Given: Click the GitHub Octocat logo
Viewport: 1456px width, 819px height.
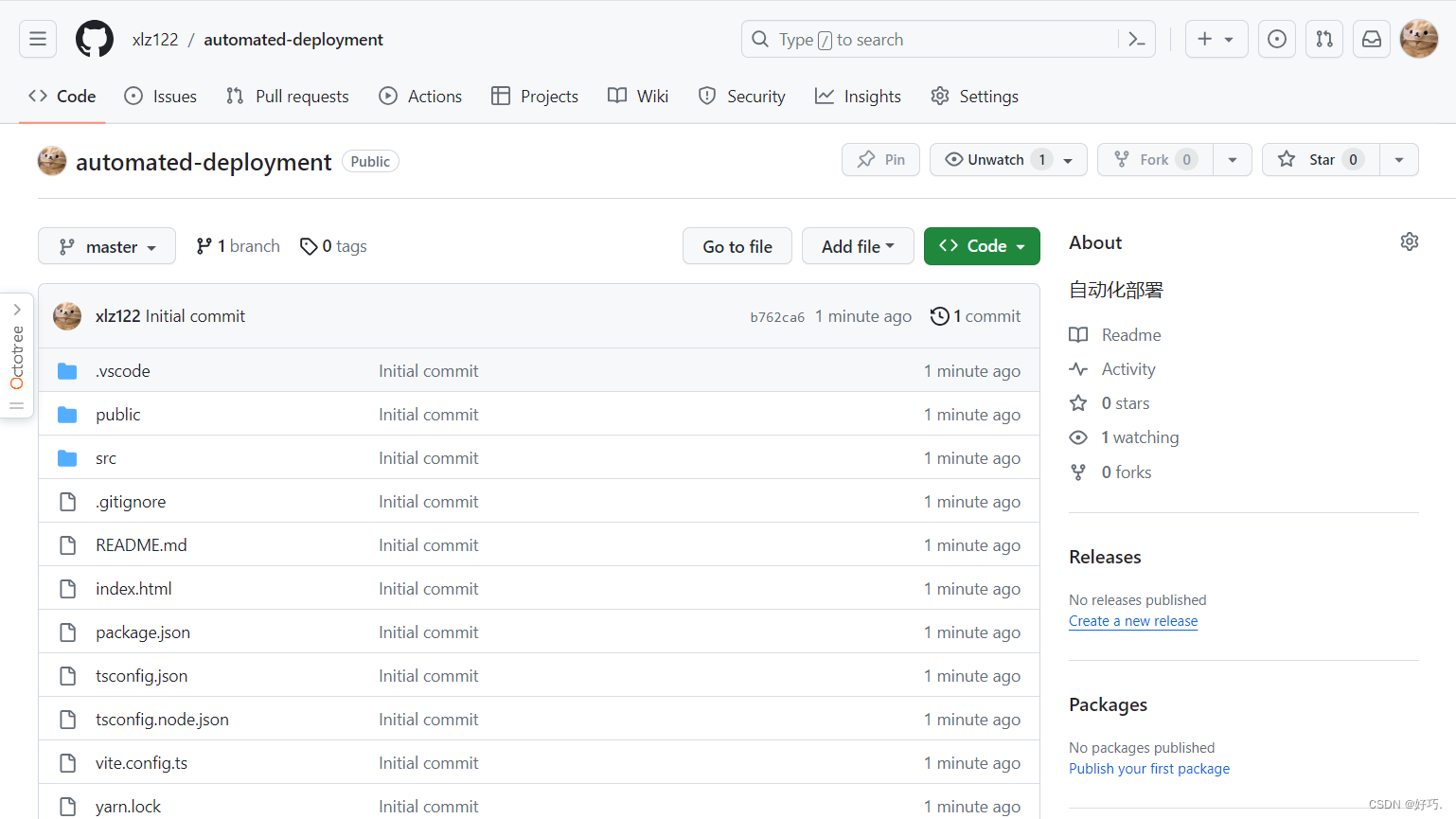Looking at the screenshot, I should tap(95, 39).
